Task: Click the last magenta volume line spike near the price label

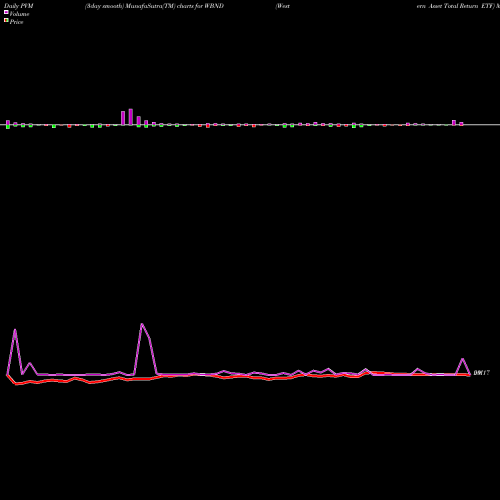Action: tap(463, 359)
